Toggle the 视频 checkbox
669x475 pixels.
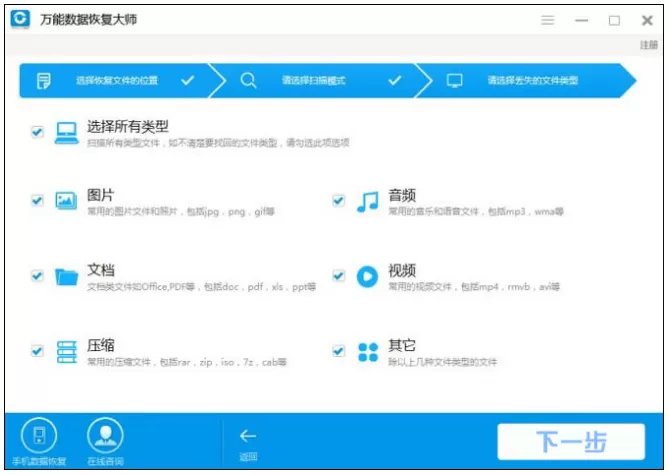click(x=338, y=276)
